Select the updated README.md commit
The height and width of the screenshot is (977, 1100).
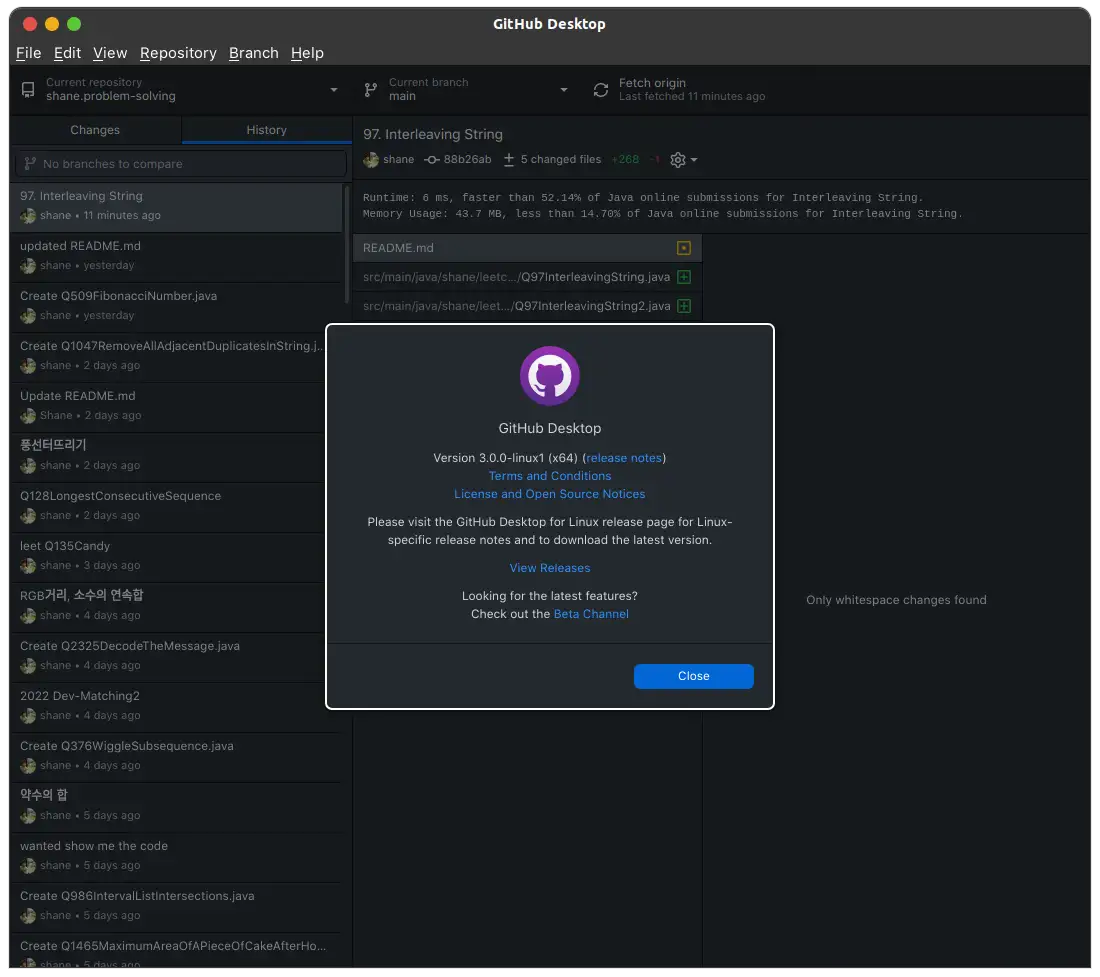(x=175, y=257)
